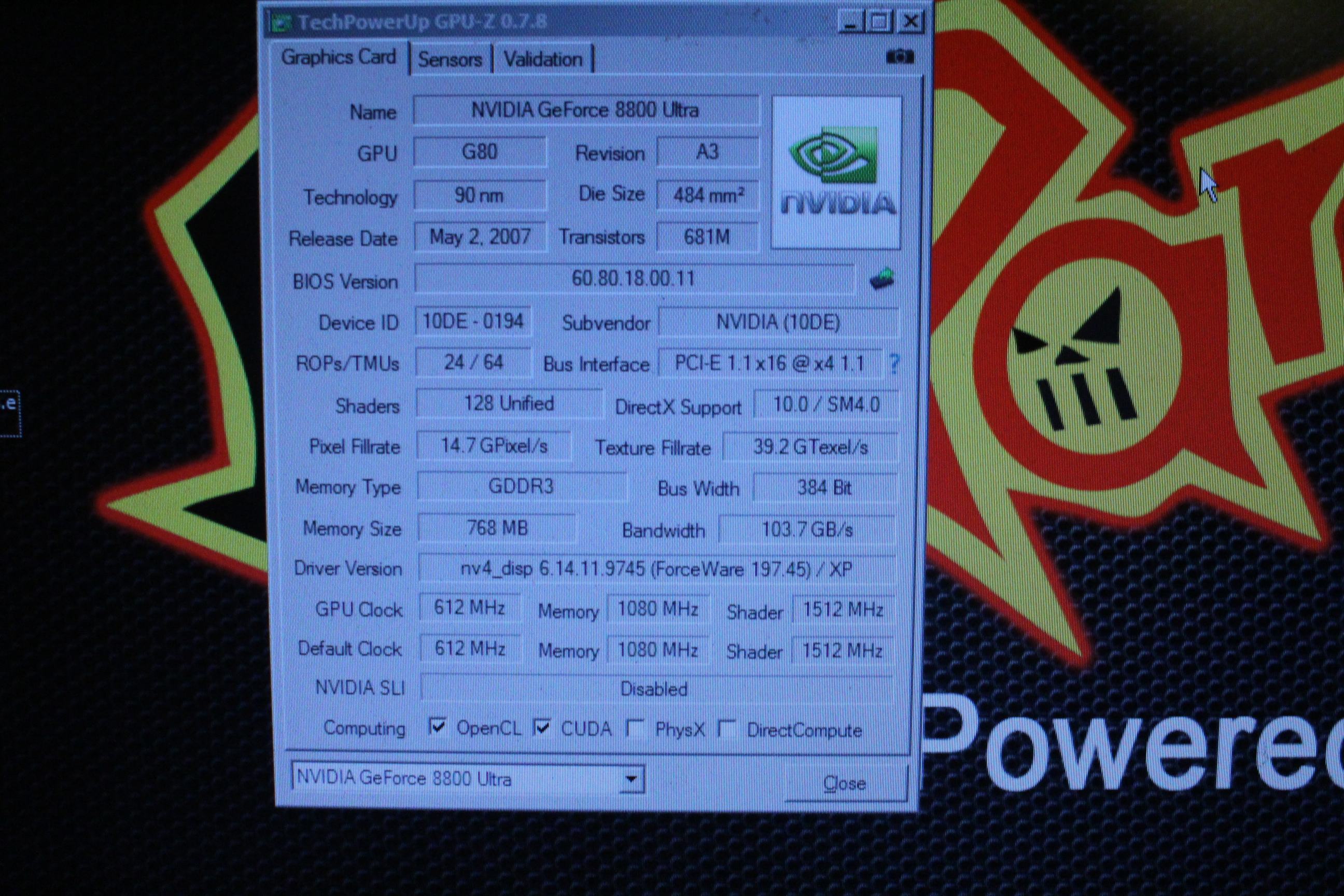
Task: Toggle the DirectCompute checkbox
Action: [726, 729]
